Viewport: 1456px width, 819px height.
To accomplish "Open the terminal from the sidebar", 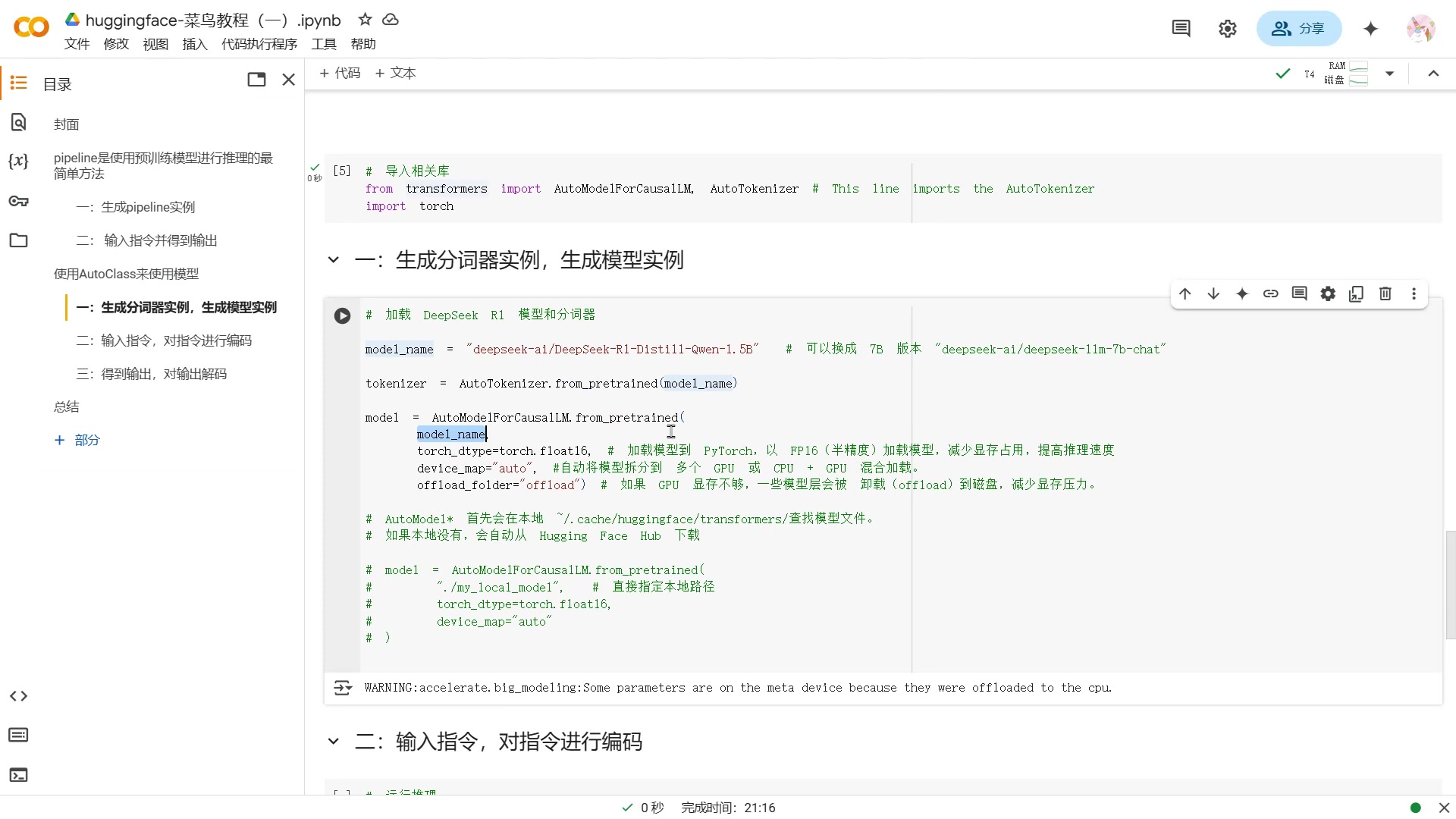I will click(18, 775).
